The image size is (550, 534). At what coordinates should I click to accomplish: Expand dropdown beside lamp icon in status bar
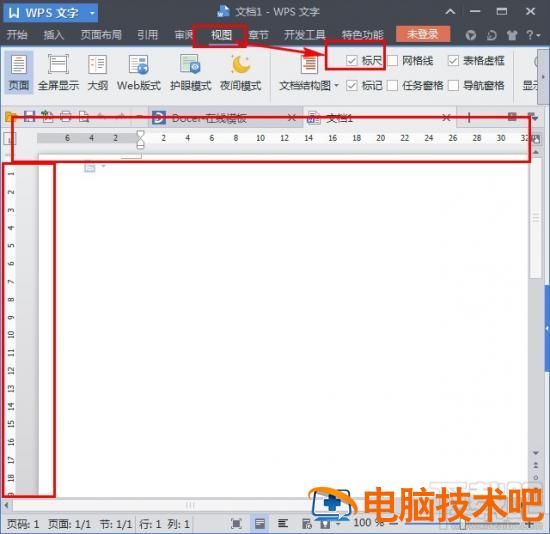(338, 524)
